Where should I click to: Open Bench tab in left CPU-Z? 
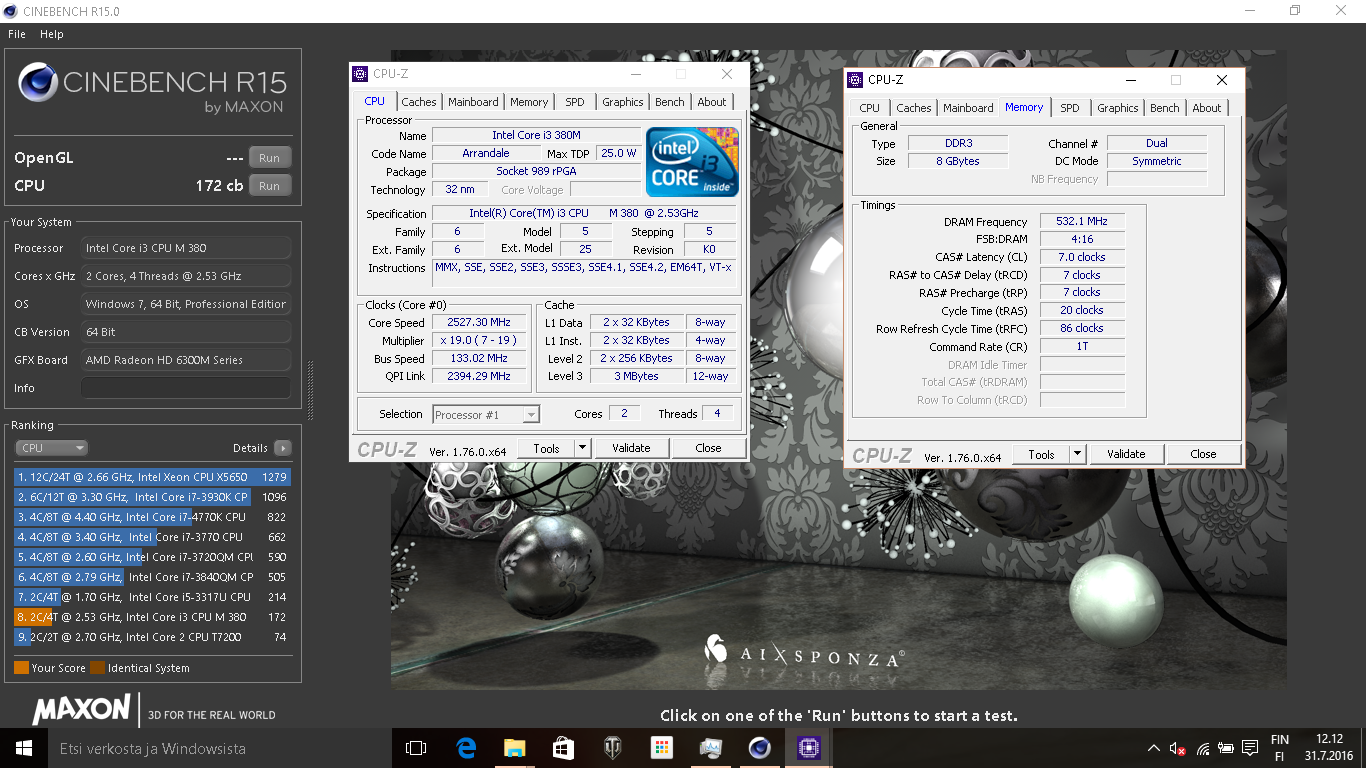(670, 102)
